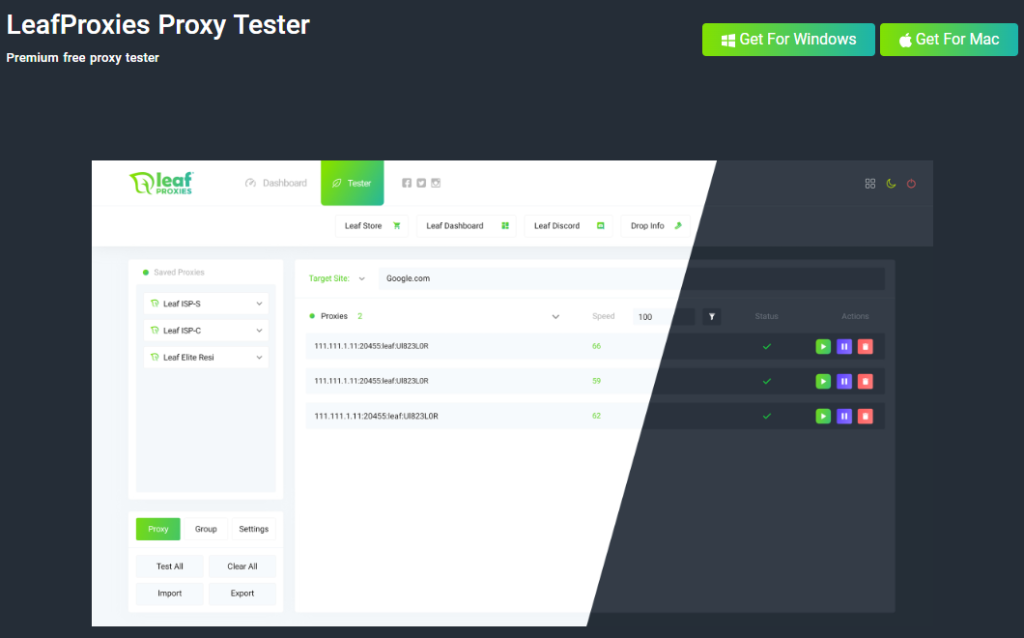Select the Group tab
This screenshot has height=638, width=1024.
click(x=206, y=529)
